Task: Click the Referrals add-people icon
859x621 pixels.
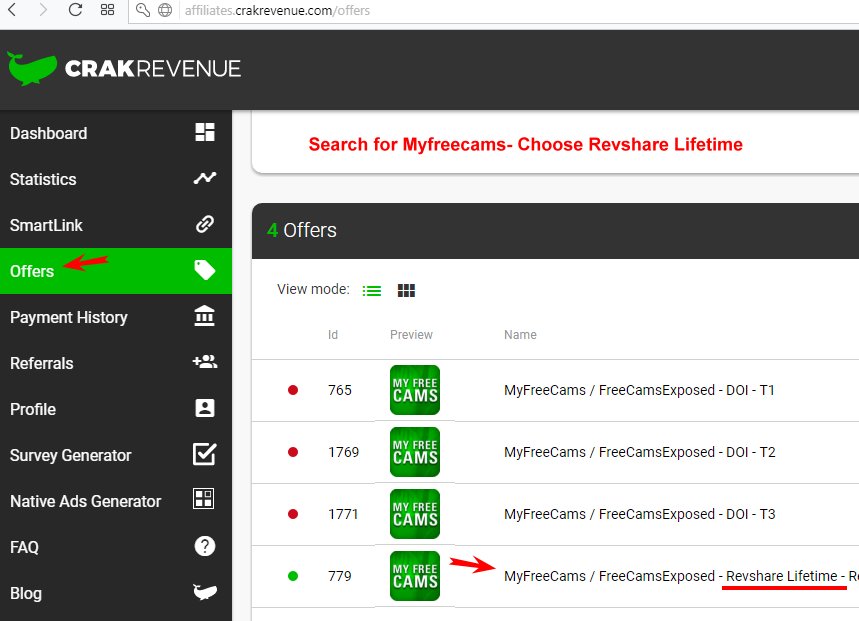Action: coord(205,361)
